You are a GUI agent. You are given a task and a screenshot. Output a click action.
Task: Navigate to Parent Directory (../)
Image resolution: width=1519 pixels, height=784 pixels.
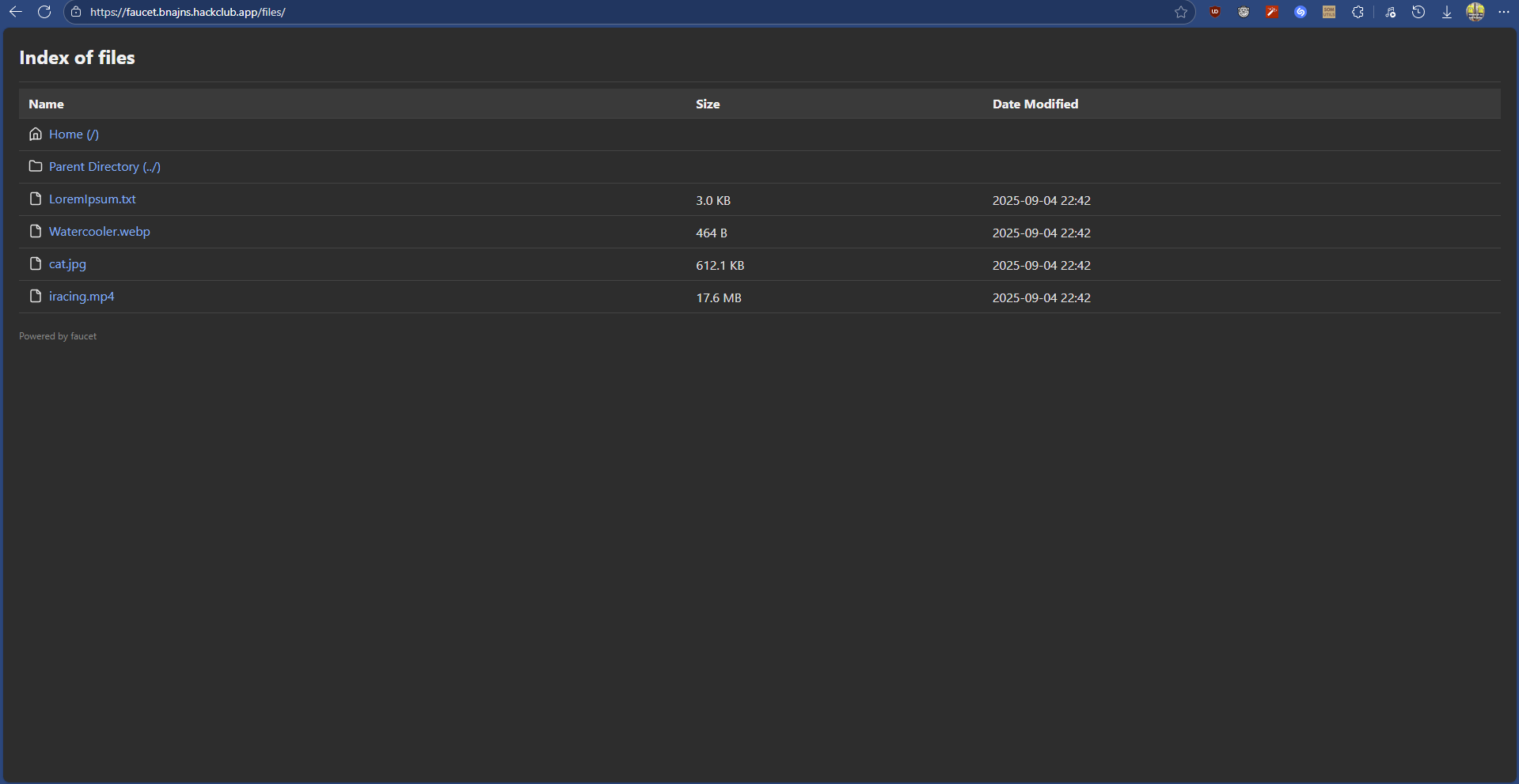[x=104, y=167]
